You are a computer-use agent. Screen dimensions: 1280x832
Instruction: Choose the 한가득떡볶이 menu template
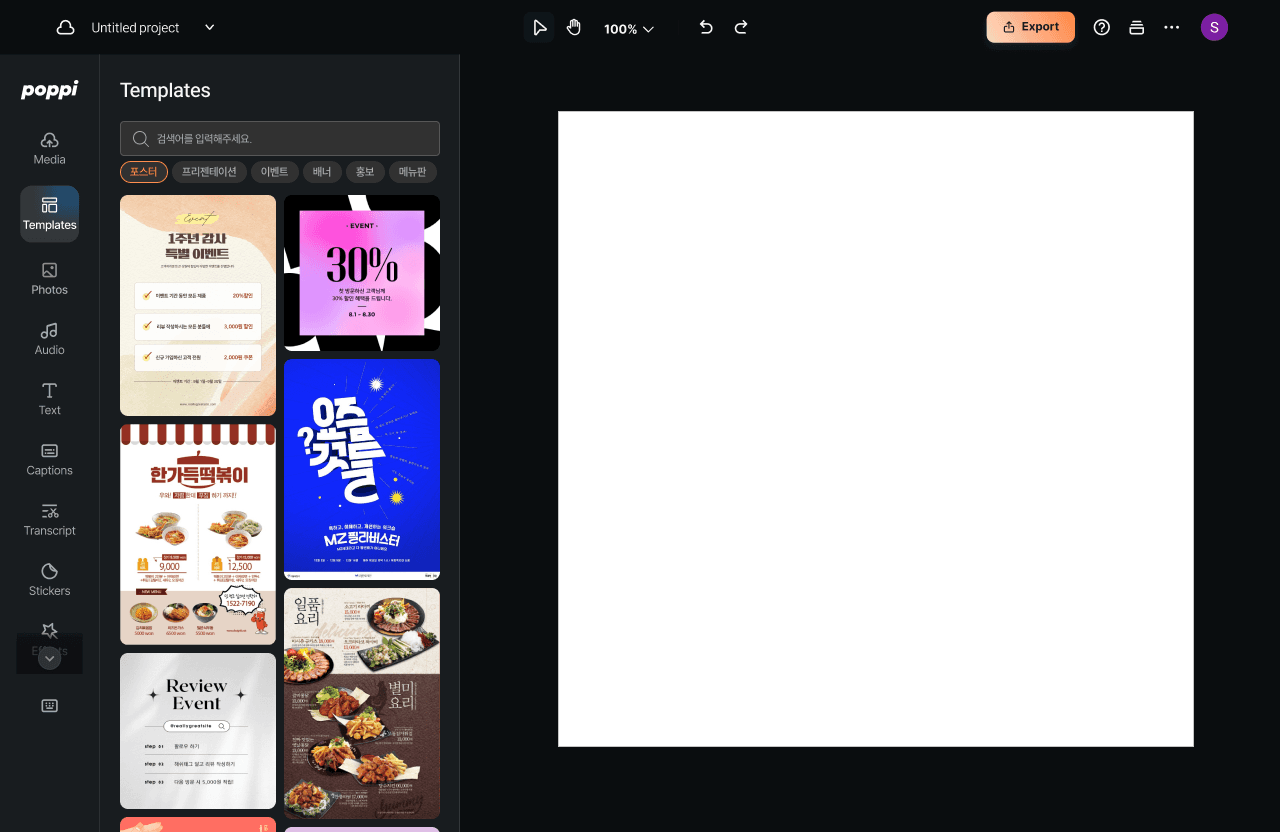point(198,534)
